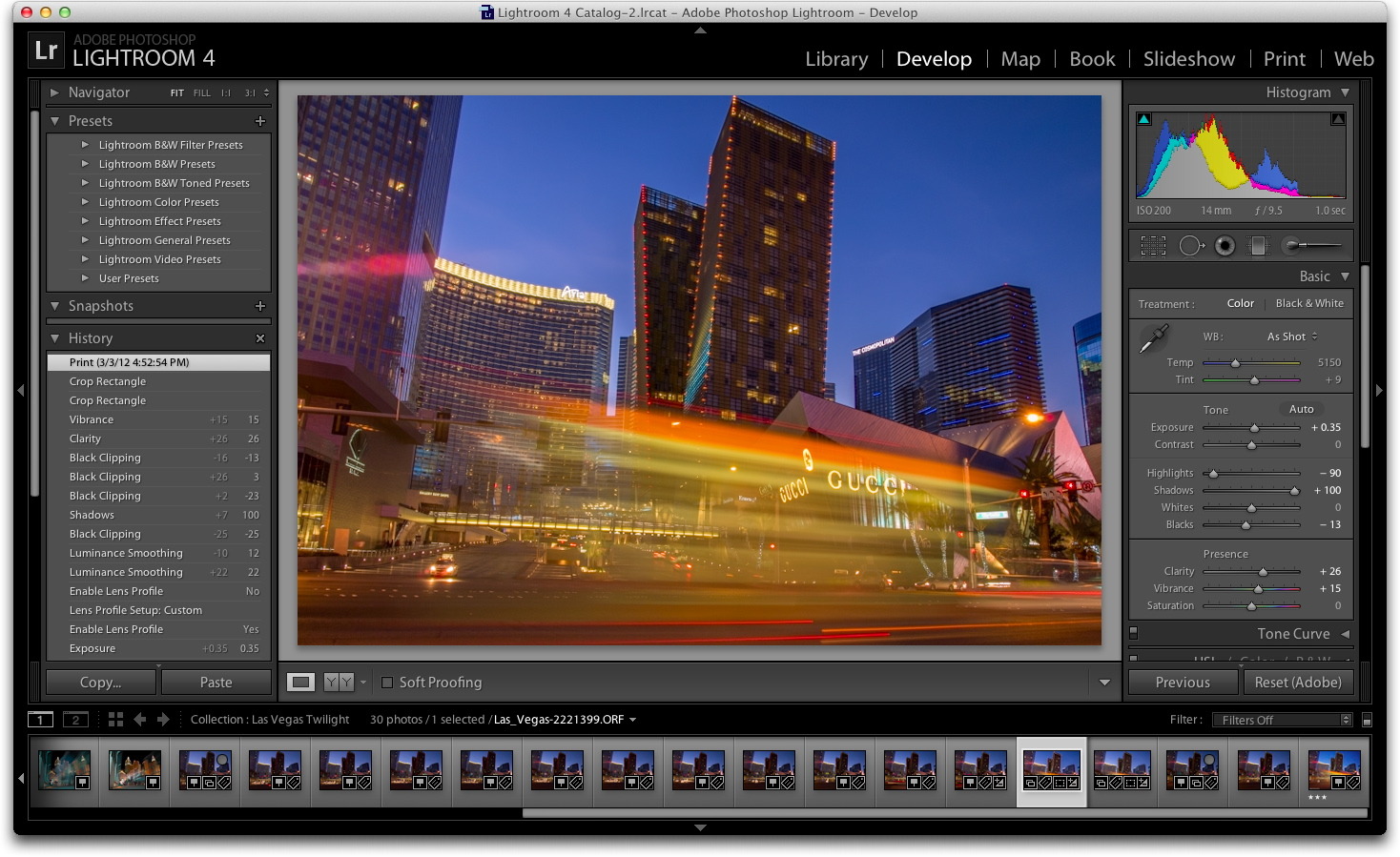Open the Spot Removal tool
The height and width of the screenshot is (857, 1400).
point(1190,245)
